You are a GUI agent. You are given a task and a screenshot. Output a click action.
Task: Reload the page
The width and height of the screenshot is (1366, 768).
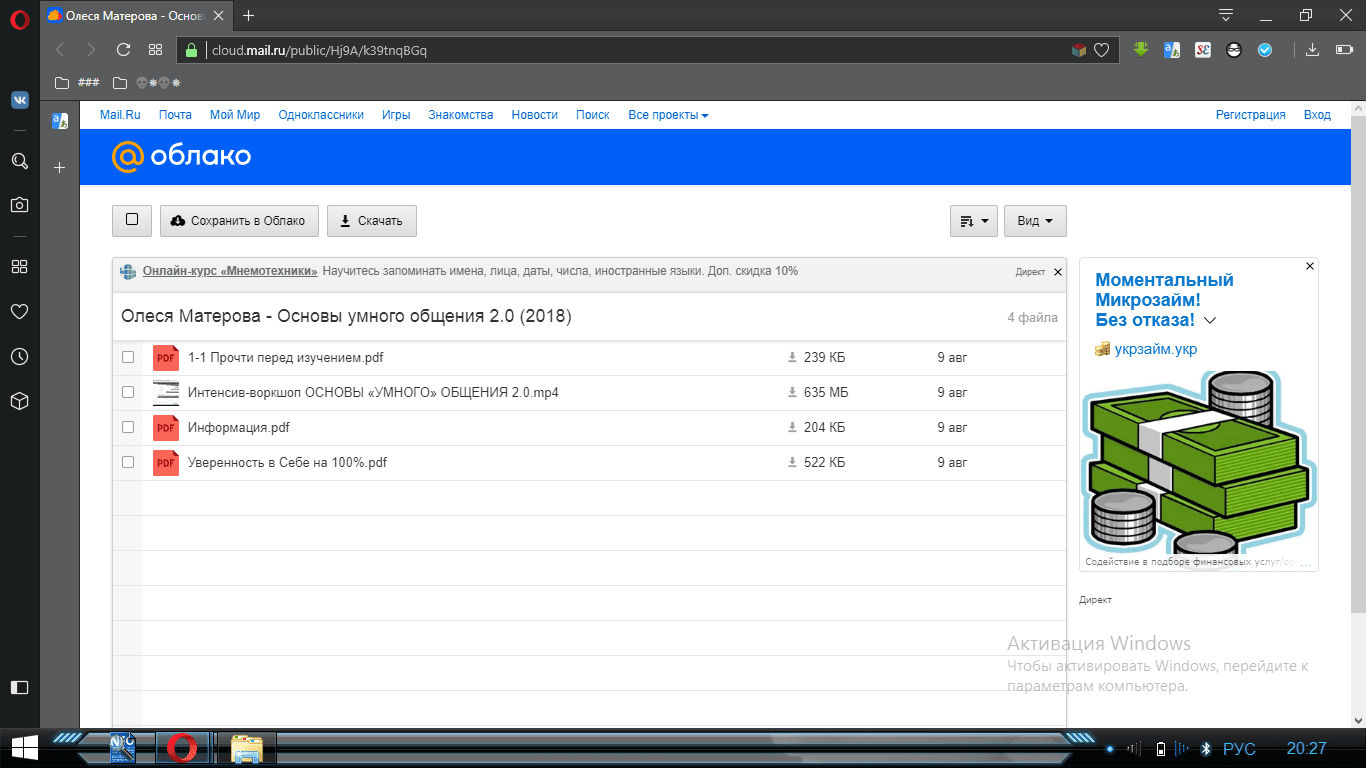pos(124,50)
